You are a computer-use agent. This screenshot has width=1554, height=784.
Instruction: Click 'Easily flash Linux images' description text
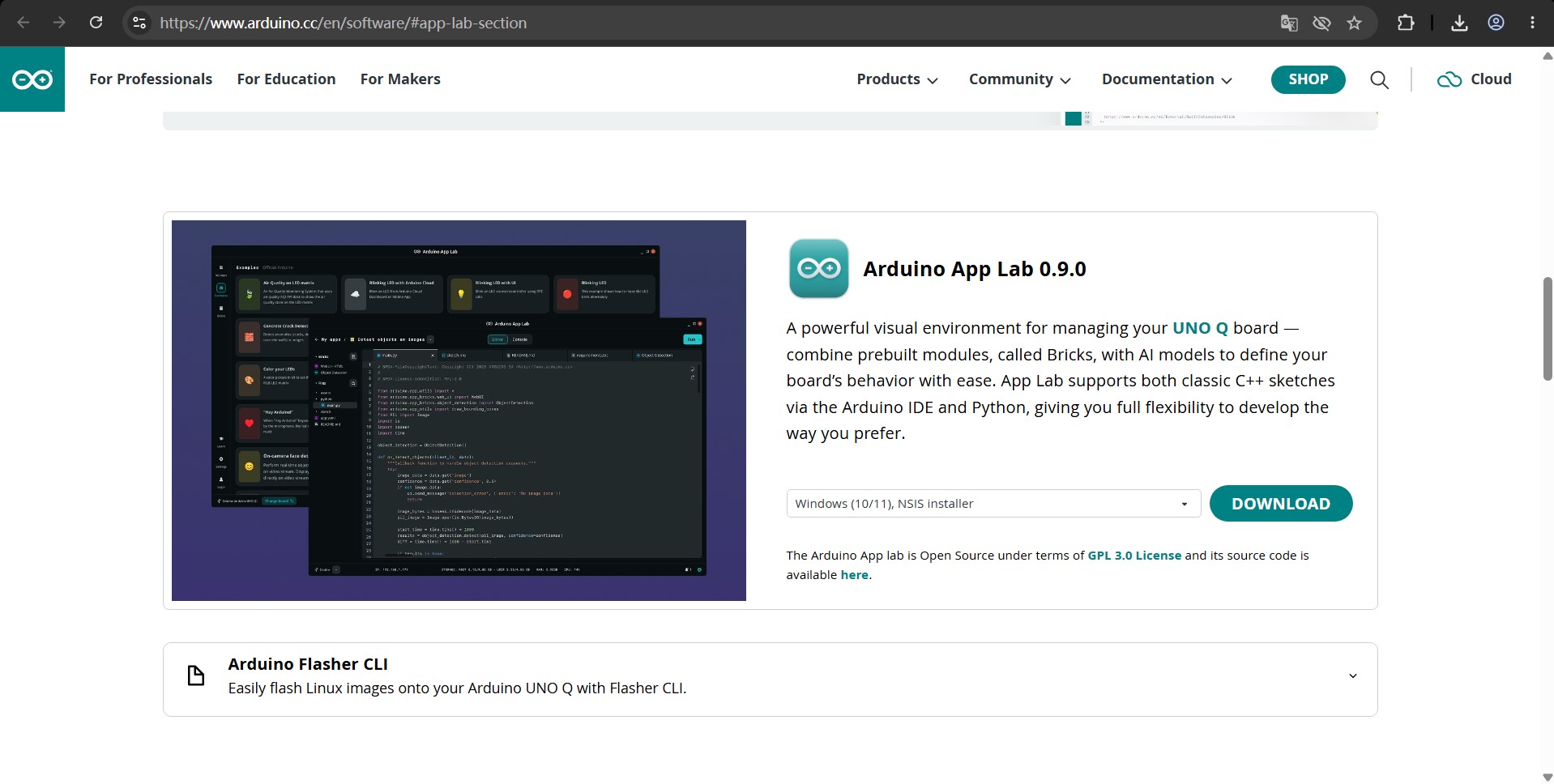tap(457, 688)
